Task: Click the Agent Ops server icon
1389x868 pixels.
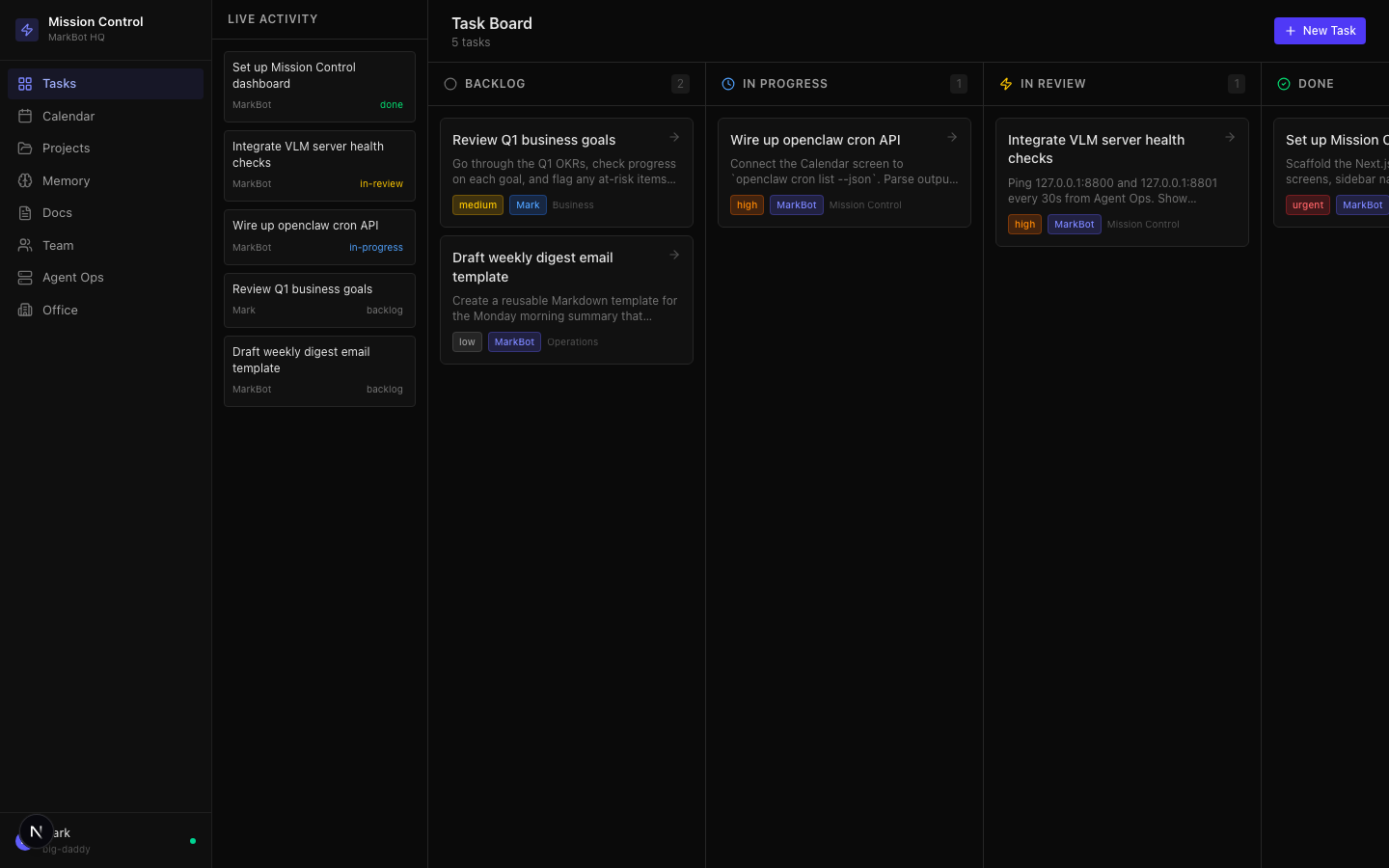Action: [25, 278]
